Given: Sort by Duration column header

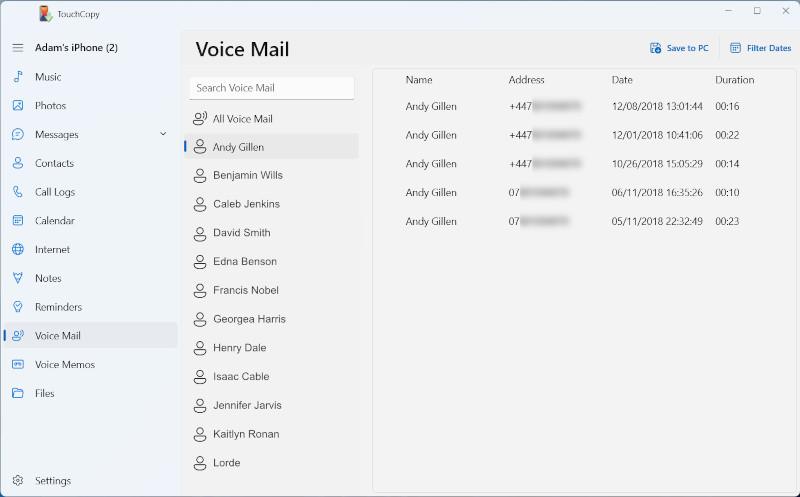Looking at the screenshot, I should 734,80.
